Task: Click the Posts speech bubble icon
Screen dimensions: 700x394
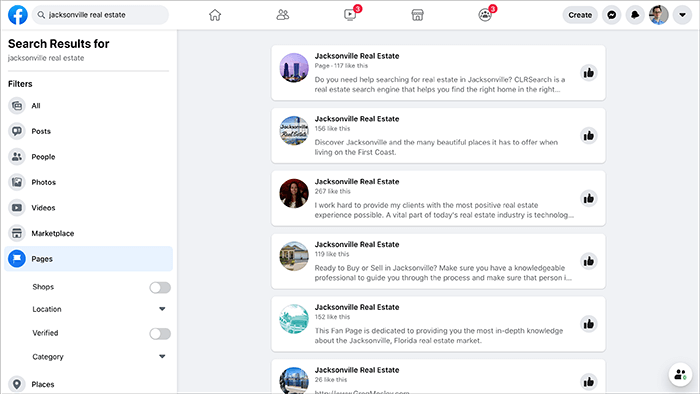Action: pyautogui.click(x=17, y=131)
